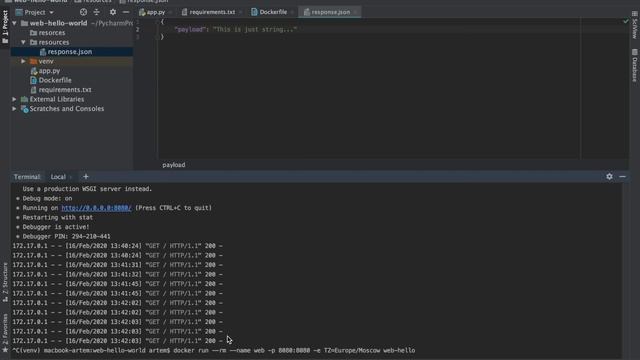This screenshot has height=360, width=640.
Task: Open the SciView side panel
Action: pyautogui.click(x=635, y=24)
